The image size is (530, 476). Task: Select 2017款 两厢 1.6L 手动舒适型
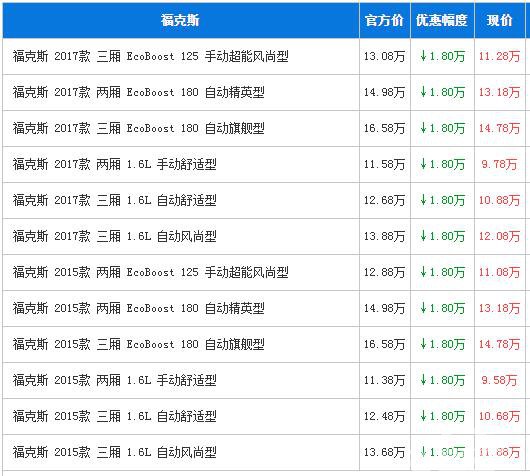115,164
